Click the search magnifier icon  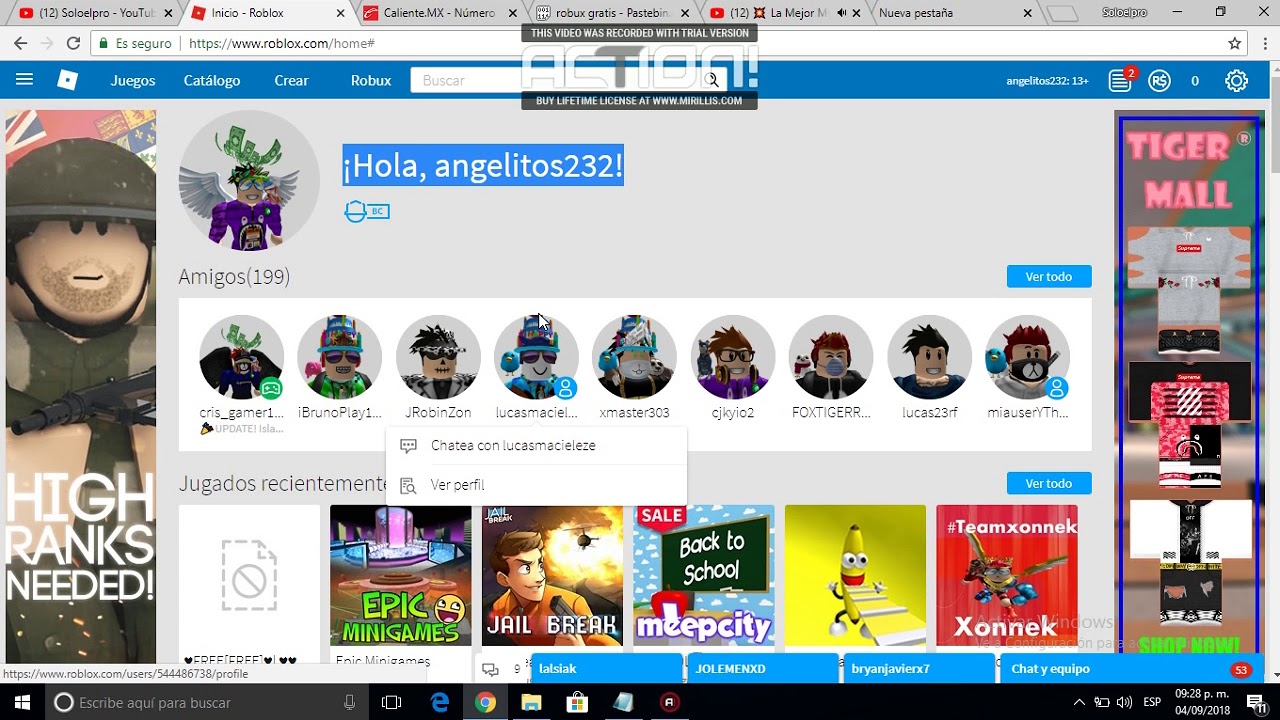pos(712,80)
